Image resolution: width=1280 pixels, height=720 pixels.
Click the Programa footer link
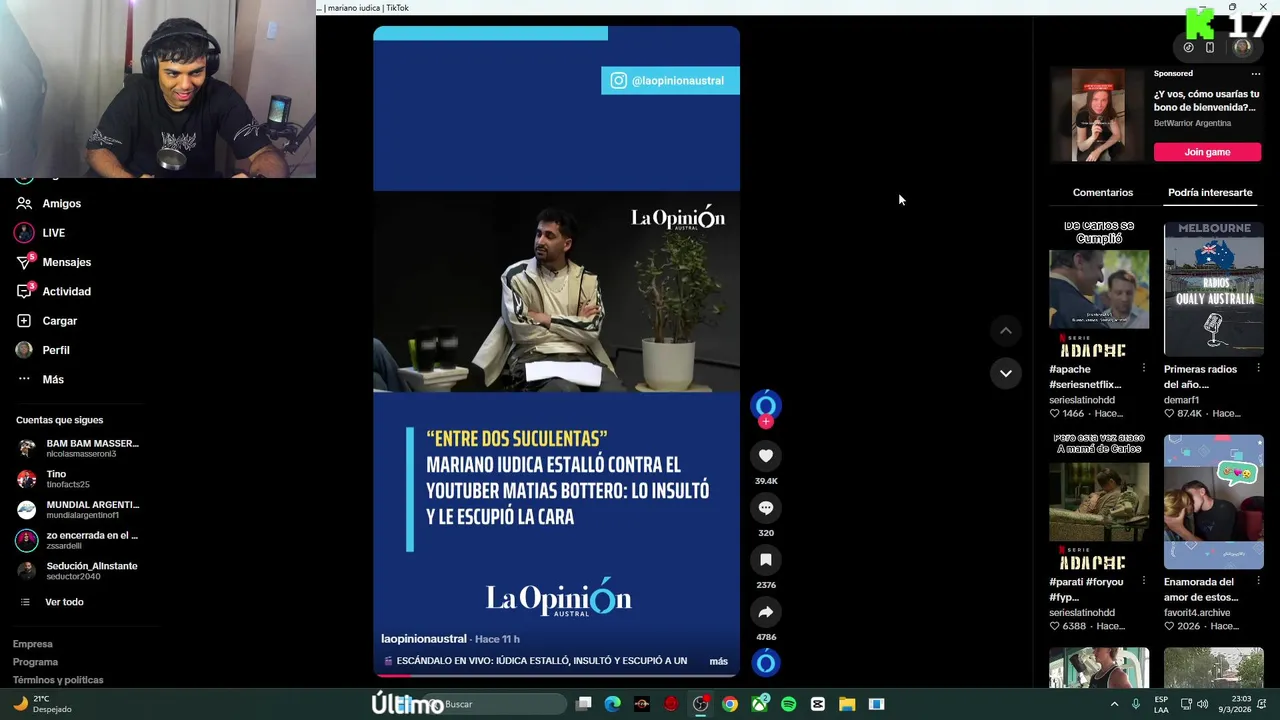(x=36, y=662)
